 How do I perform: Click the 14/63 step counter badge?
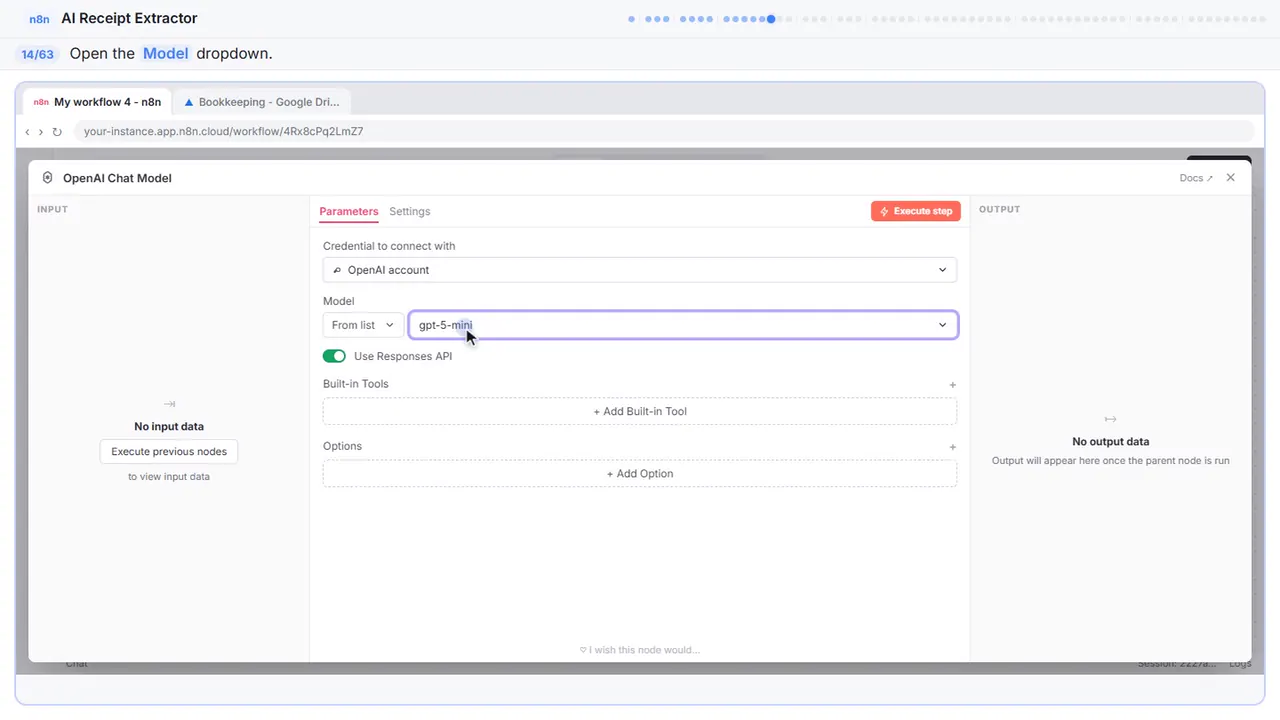[37, 54]
